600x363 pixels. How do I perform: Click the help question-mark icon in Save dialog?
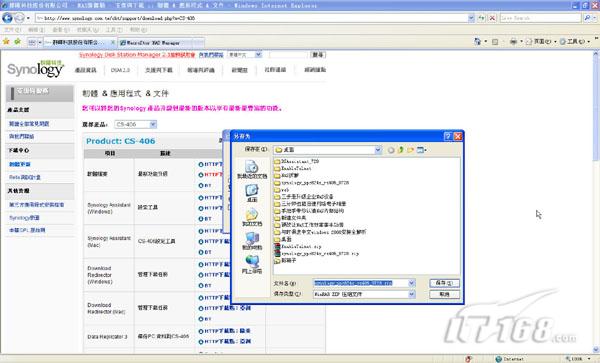click(x=448, y=136)
